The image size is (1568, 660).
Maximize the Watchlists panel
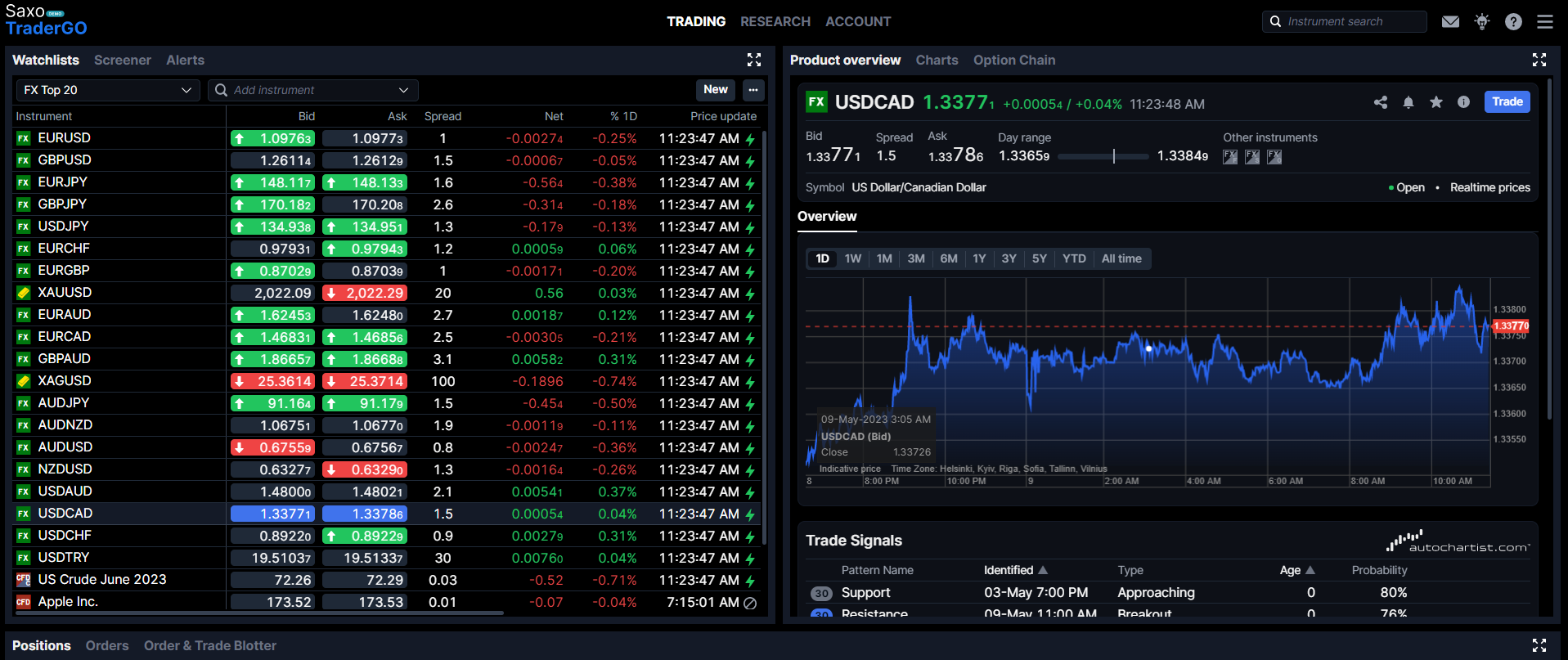pyautogui.click(x=754, y=60)
